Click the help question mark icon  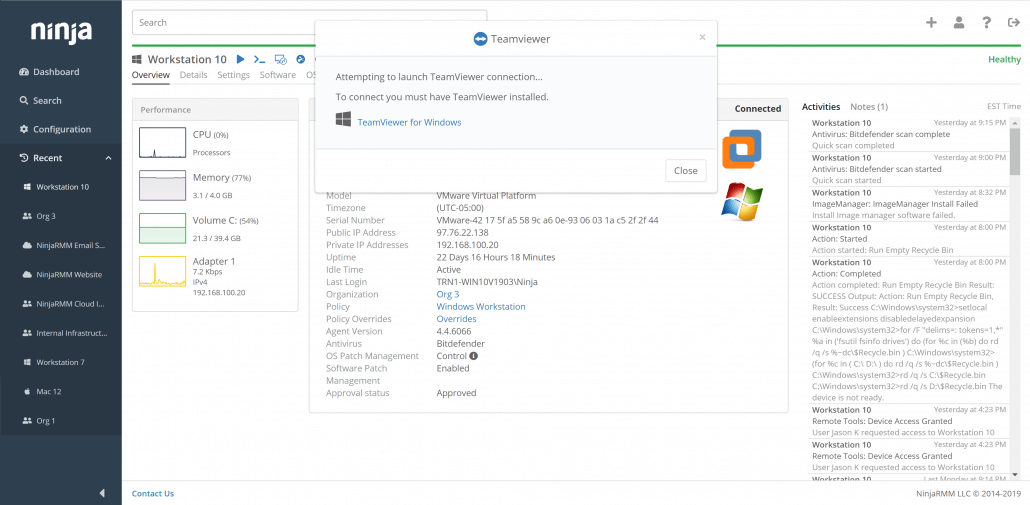[986, 22]
